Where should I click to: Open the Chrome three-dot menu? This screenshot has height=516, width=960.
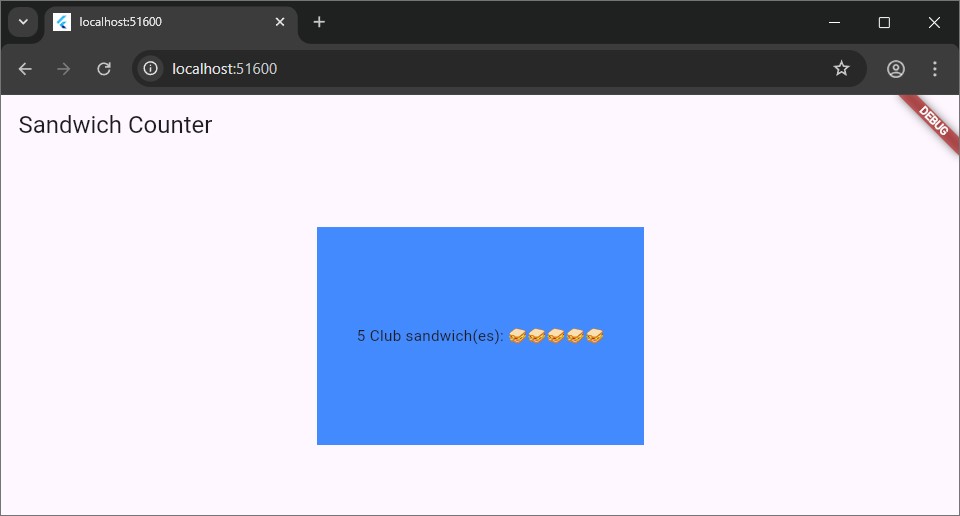click(935, 69)
